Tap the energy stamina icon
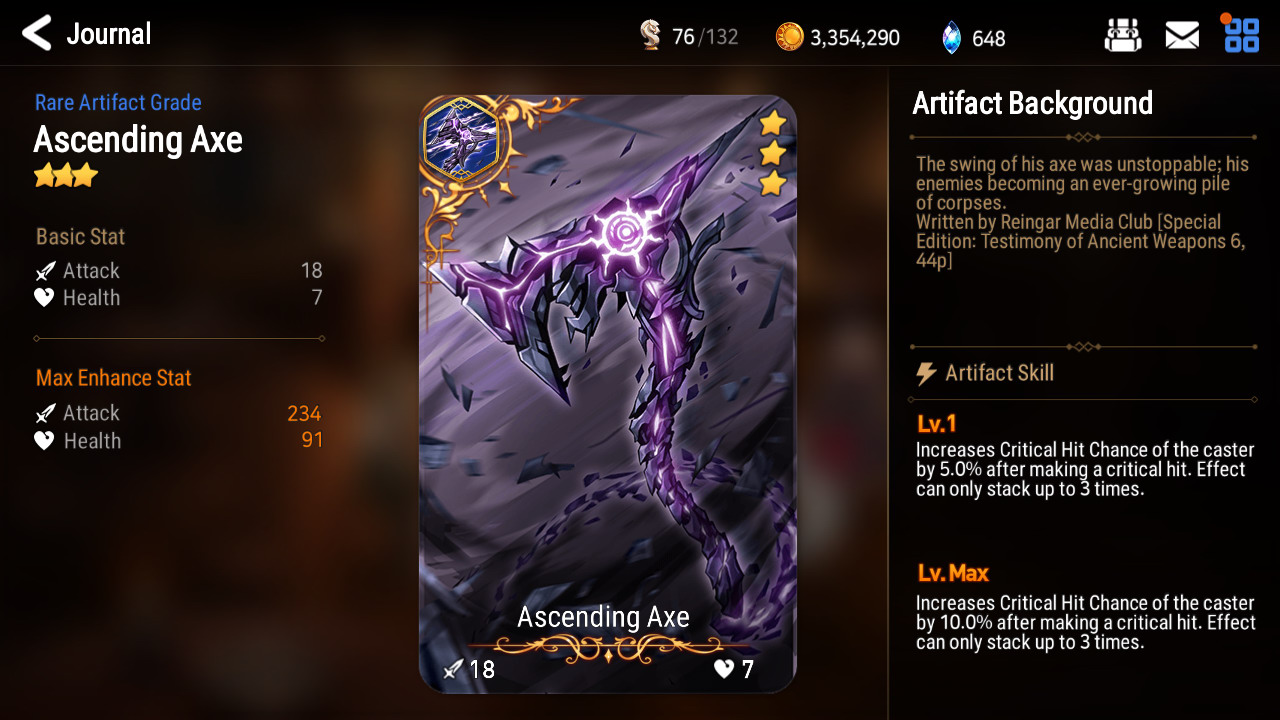Image resolution: width=1280 pixels, height=720 pixels. [x=650, y=37]
